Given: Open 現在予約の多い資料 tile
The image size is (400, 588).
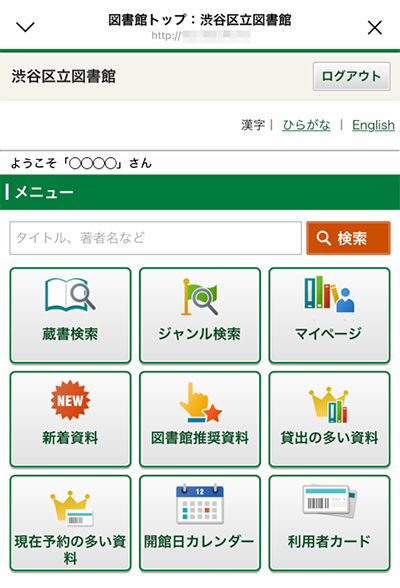Looking at the screenshot, I should 70,523.
